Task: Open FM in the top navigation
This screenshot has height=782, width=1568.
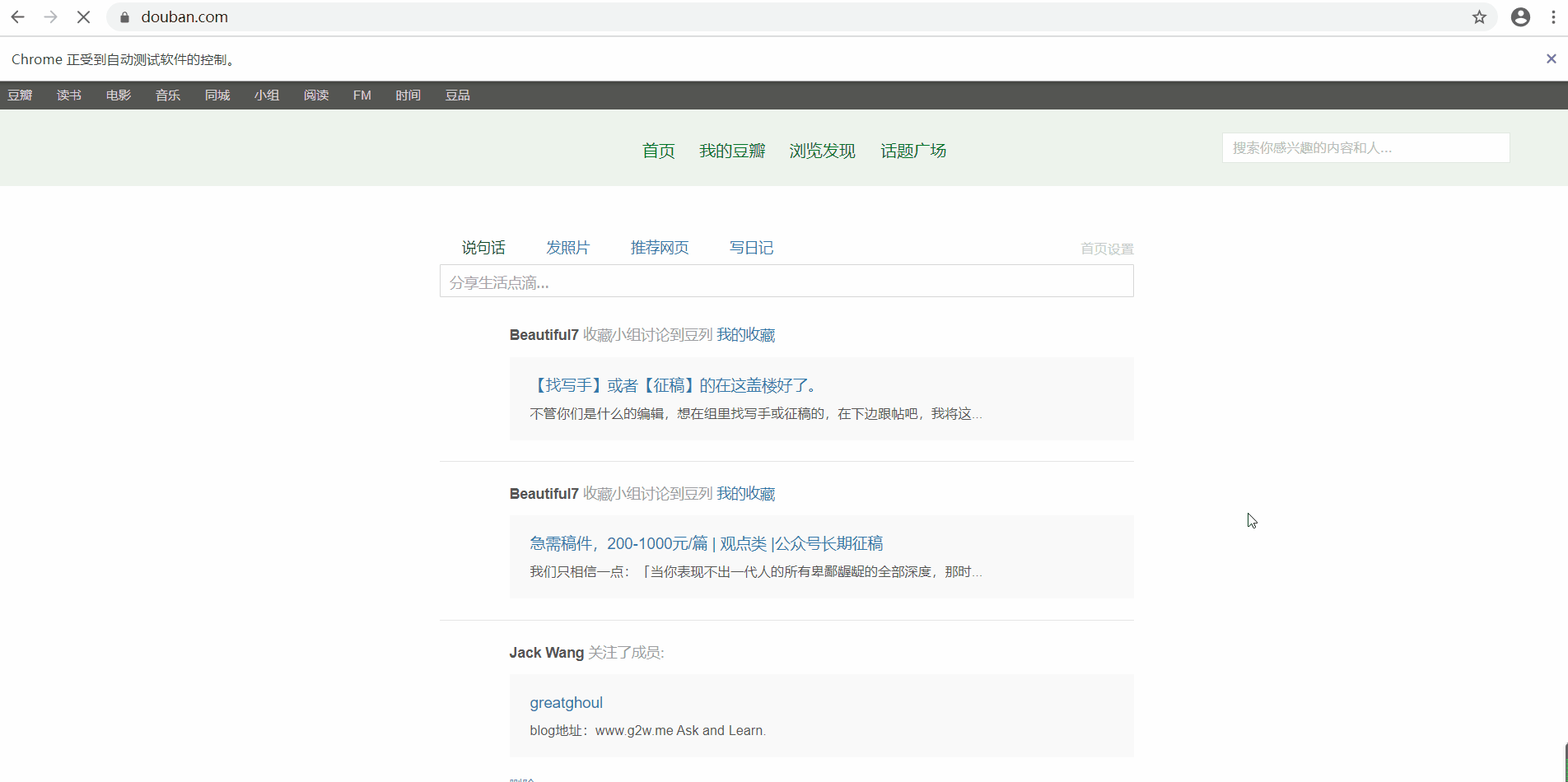Action: 362,95
